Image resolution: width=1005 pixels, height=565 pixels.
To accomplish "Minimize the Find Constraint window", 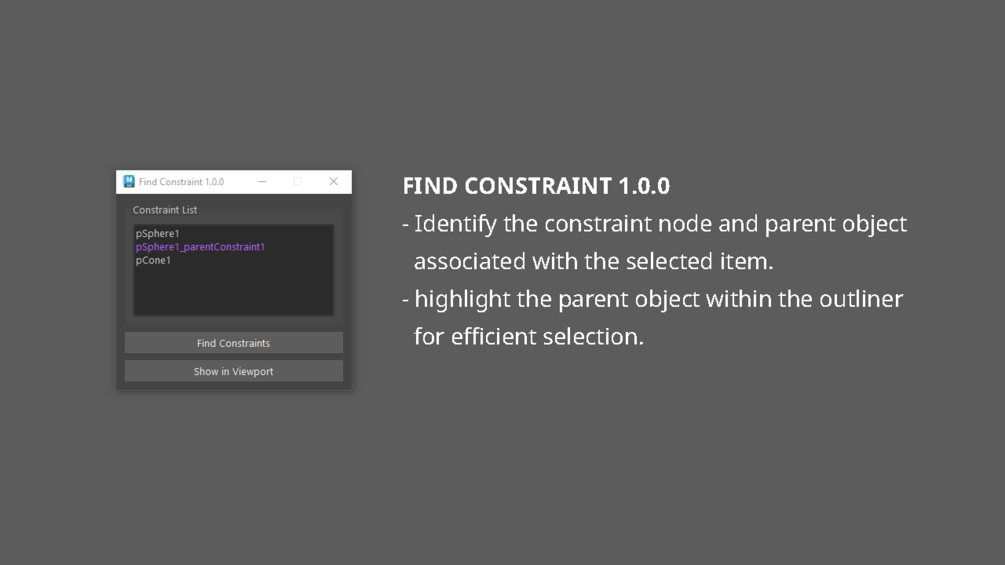I will (x=262, y=182).
